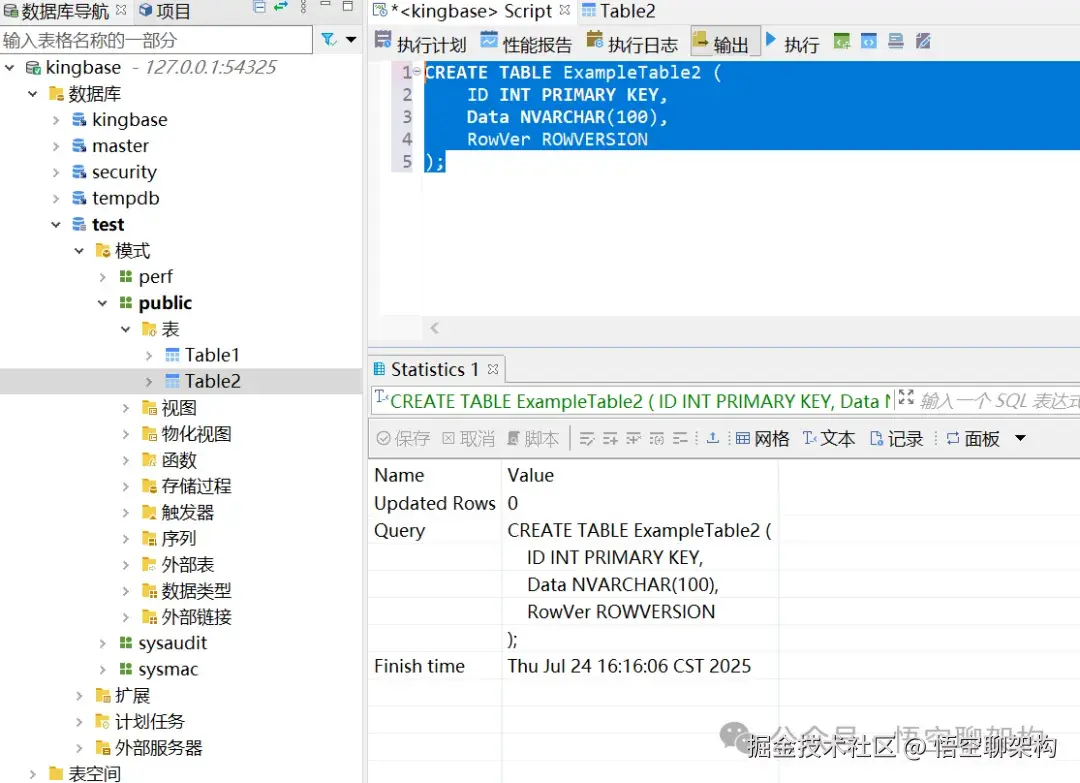Click the filter funnel icon in navigator
Viewport: 1080px width, 783px height.
[329, 40]
